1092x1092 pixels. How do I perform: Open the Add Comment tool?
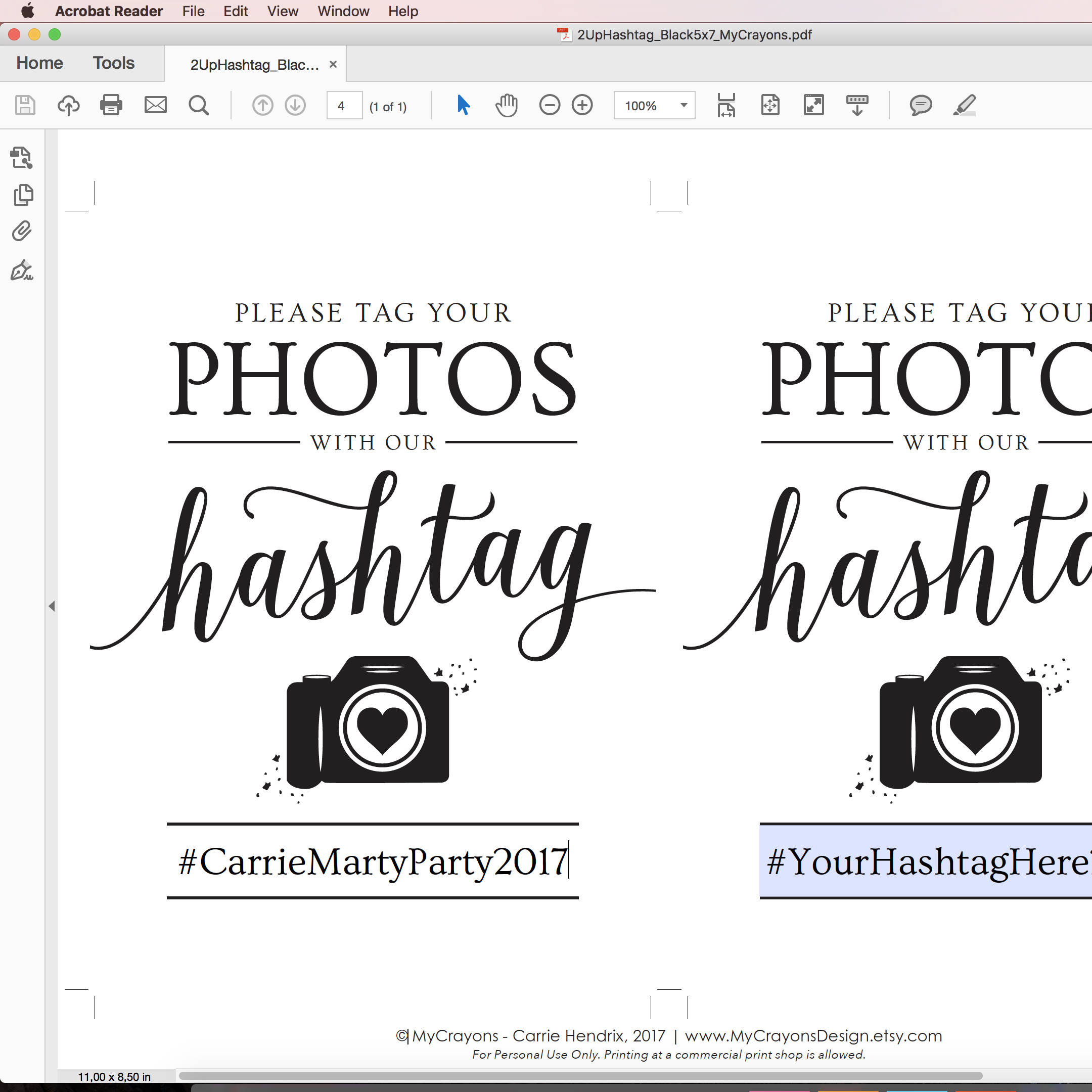(x=920, y=105)
